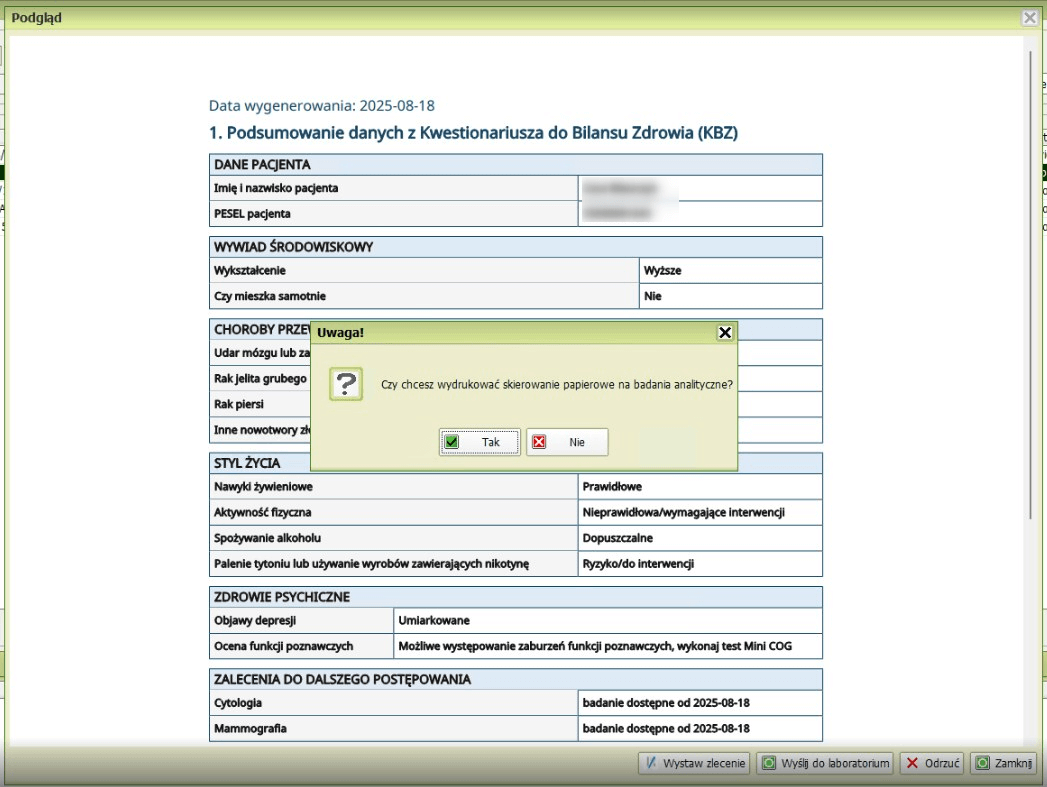Decline printing with the Nie button
This screenshot has height=787, width=1047.
click(567, 442)
